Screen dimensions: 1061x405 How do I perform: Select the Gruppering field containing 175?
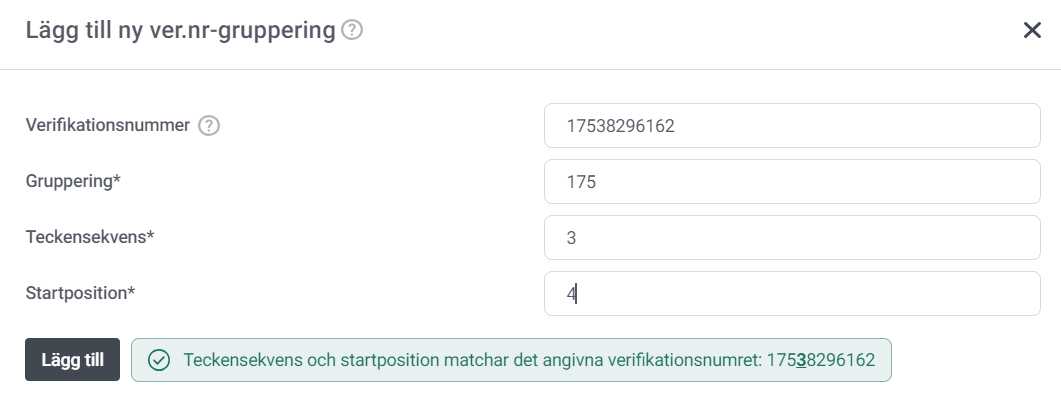[792, 182]
